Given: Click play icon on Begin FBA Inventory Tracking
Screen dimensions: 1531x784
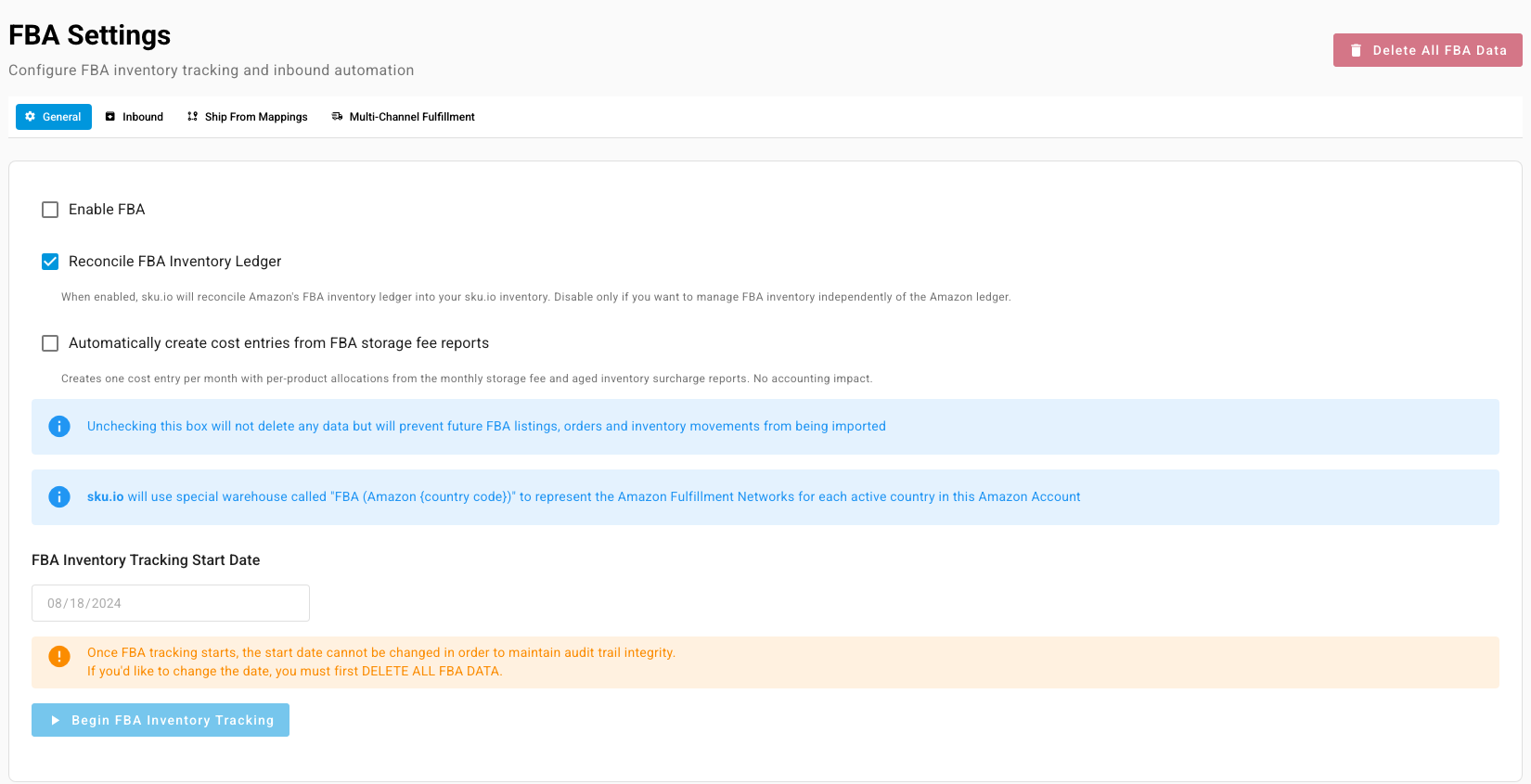Looking at the screenshot, I should pyautogui.click(x=56, y=720).
